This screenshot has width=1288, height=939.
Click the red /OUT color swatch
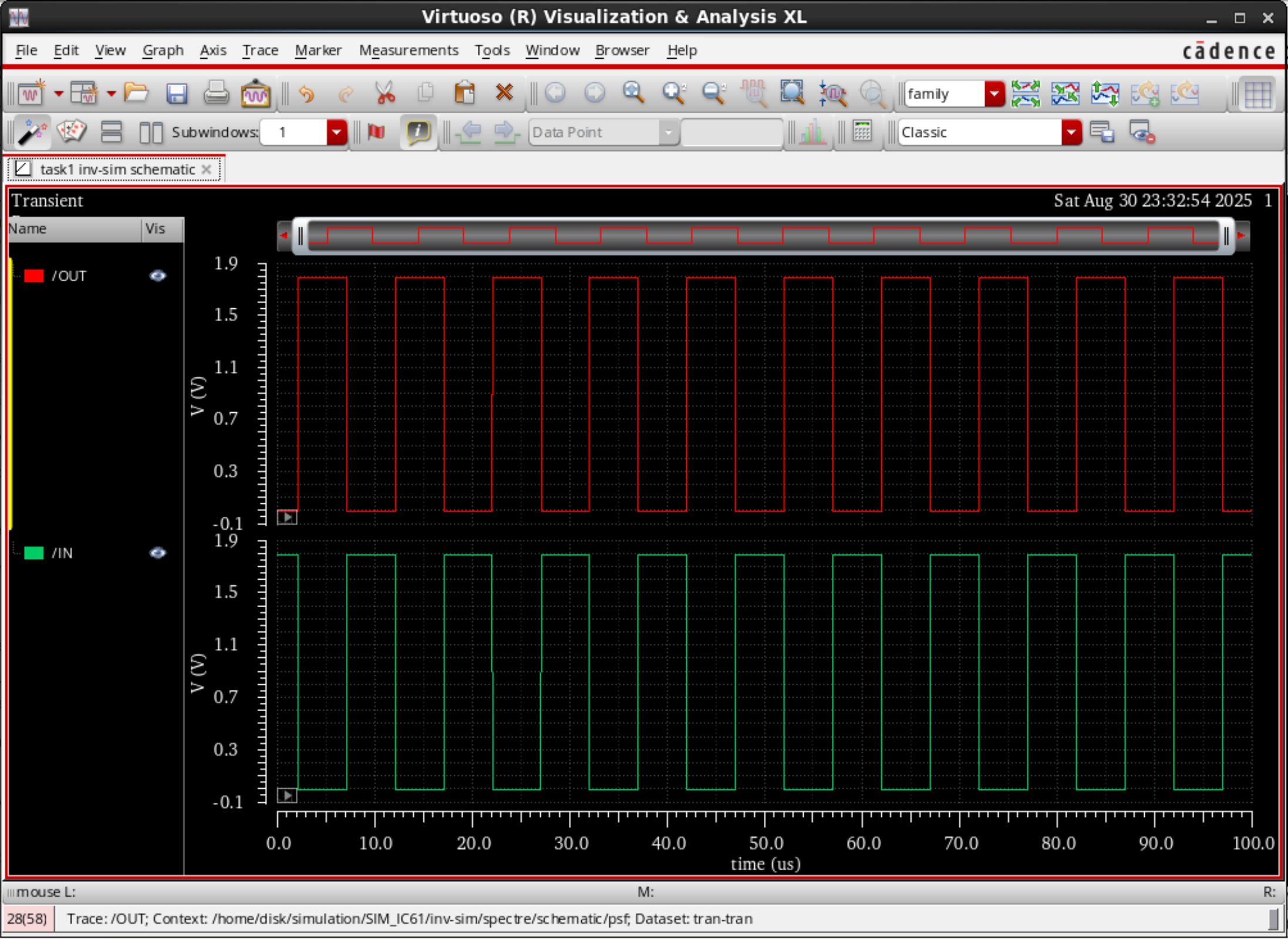point(34,276)
